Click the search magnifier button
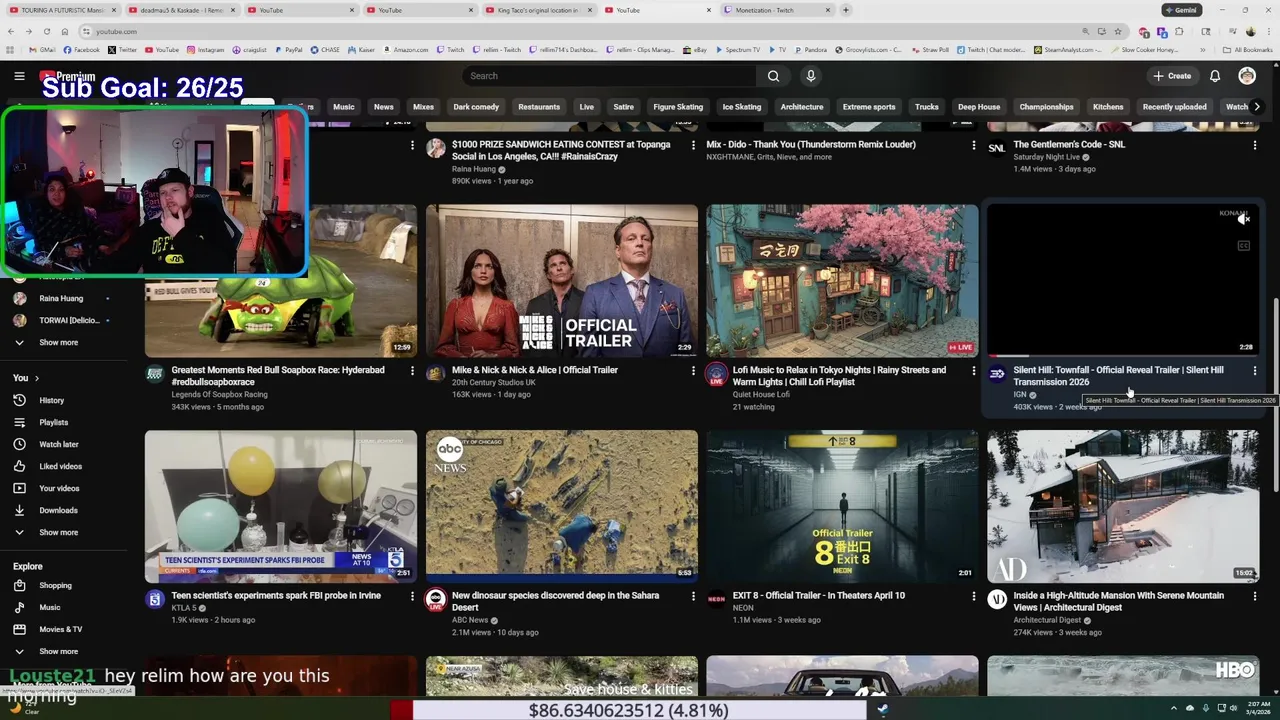The image size is (1280, 720). point(773,76)
